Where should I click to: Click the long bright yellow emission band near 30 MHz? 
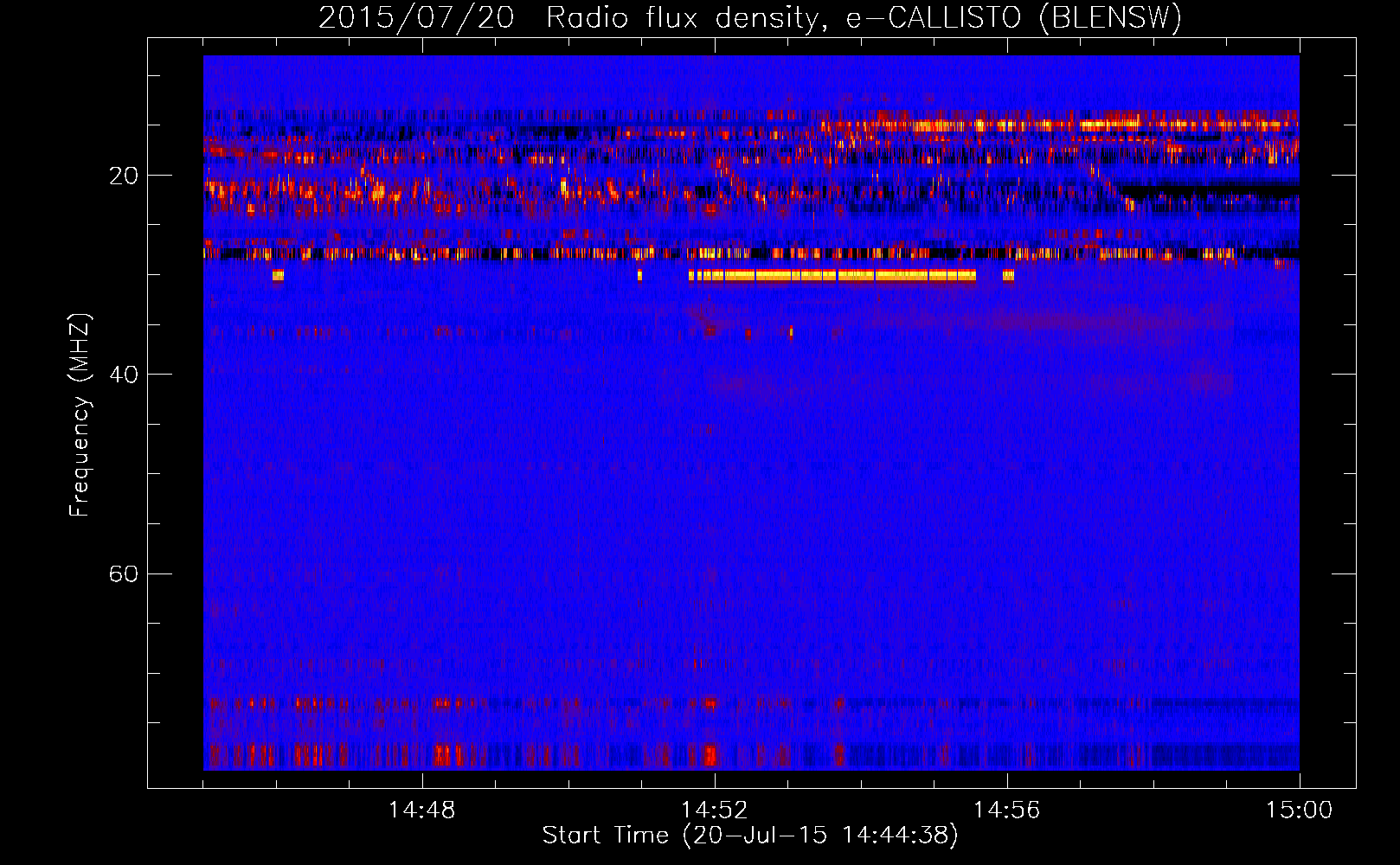(832, 275)
